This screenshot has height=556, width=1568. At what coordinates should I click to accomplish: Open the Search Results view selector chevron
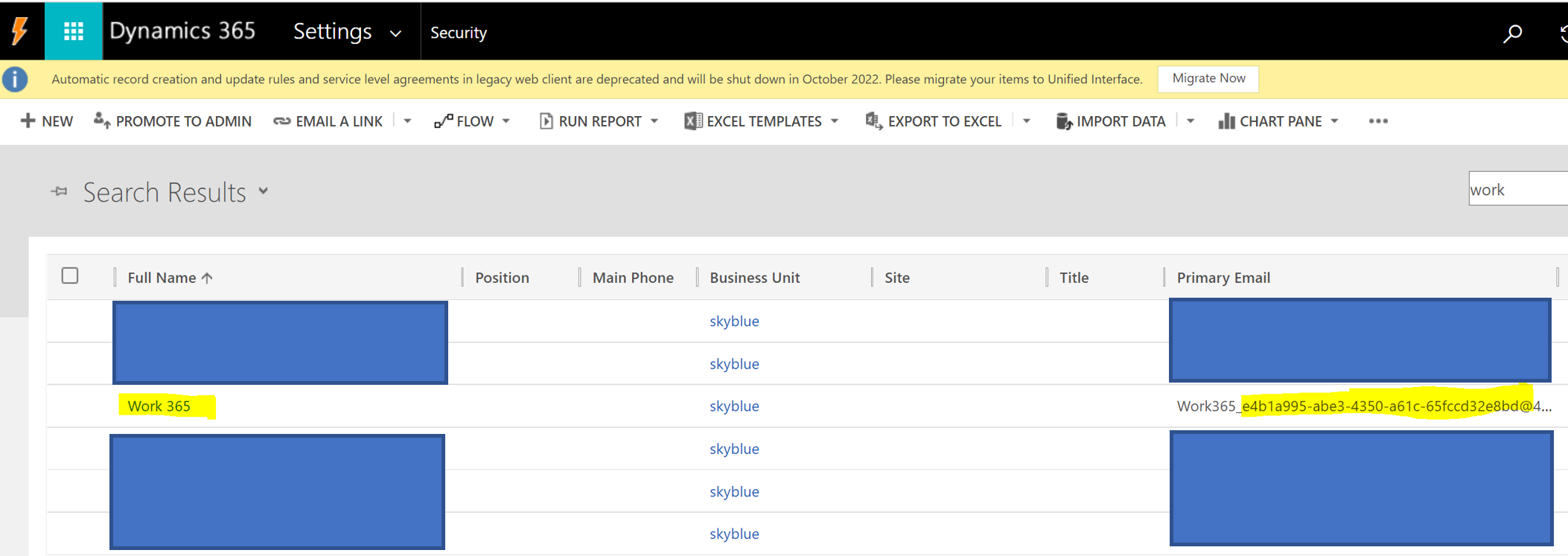coord(264,191)
